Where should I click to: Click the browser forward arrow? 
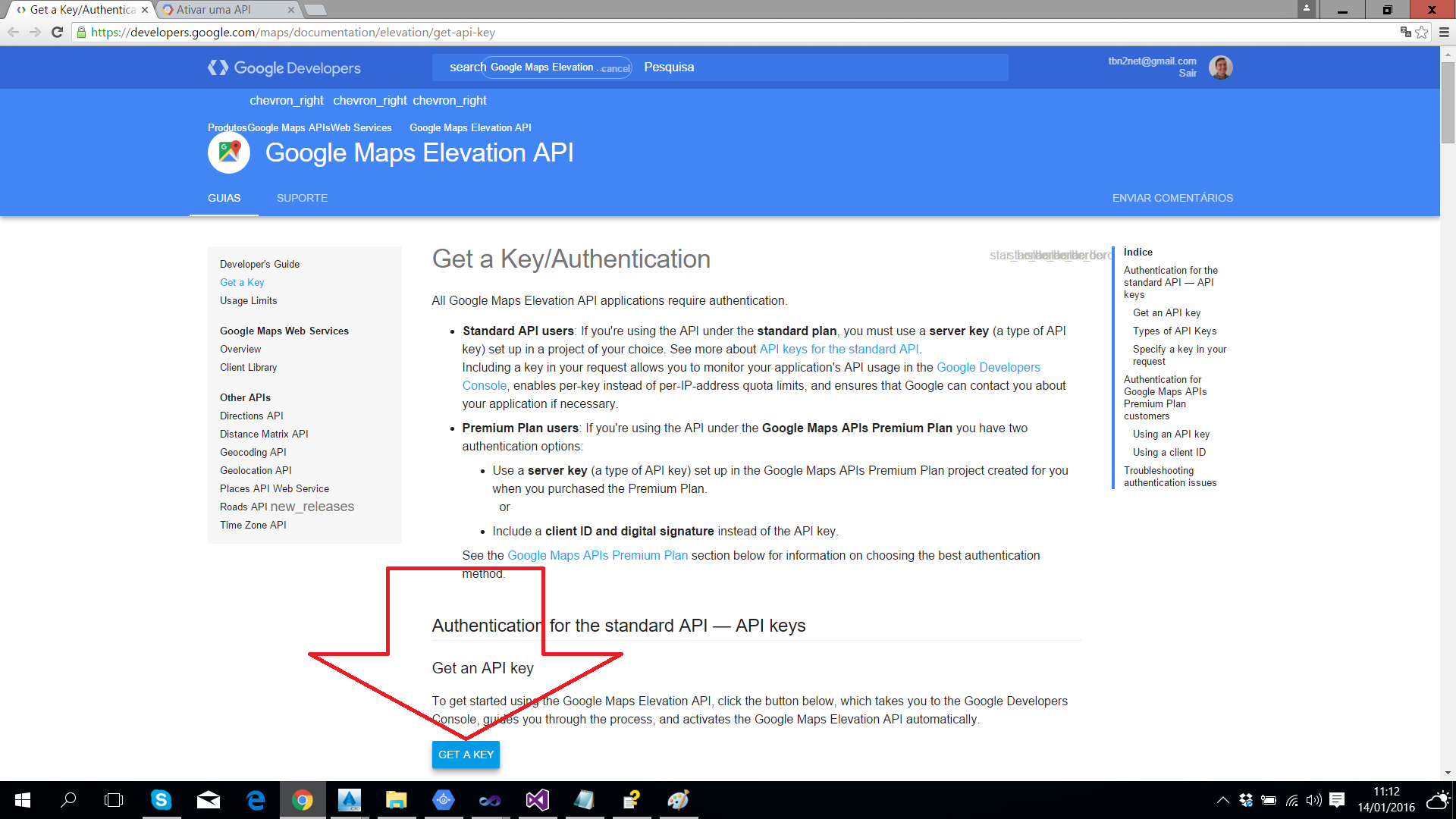pyautogui.click(x=35, y=32)
